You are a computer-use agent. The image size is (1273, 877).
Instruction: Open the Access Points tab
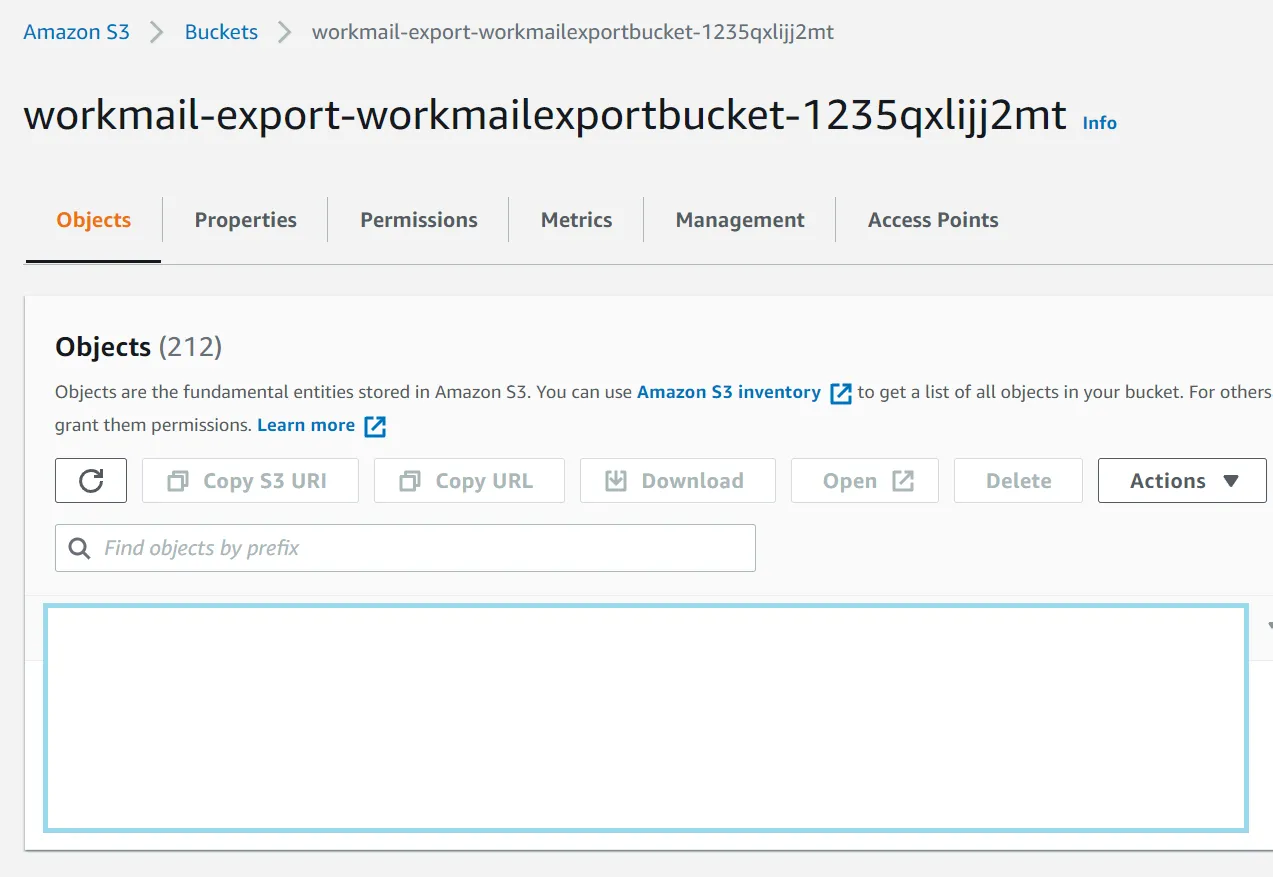[x=933, y=220]
